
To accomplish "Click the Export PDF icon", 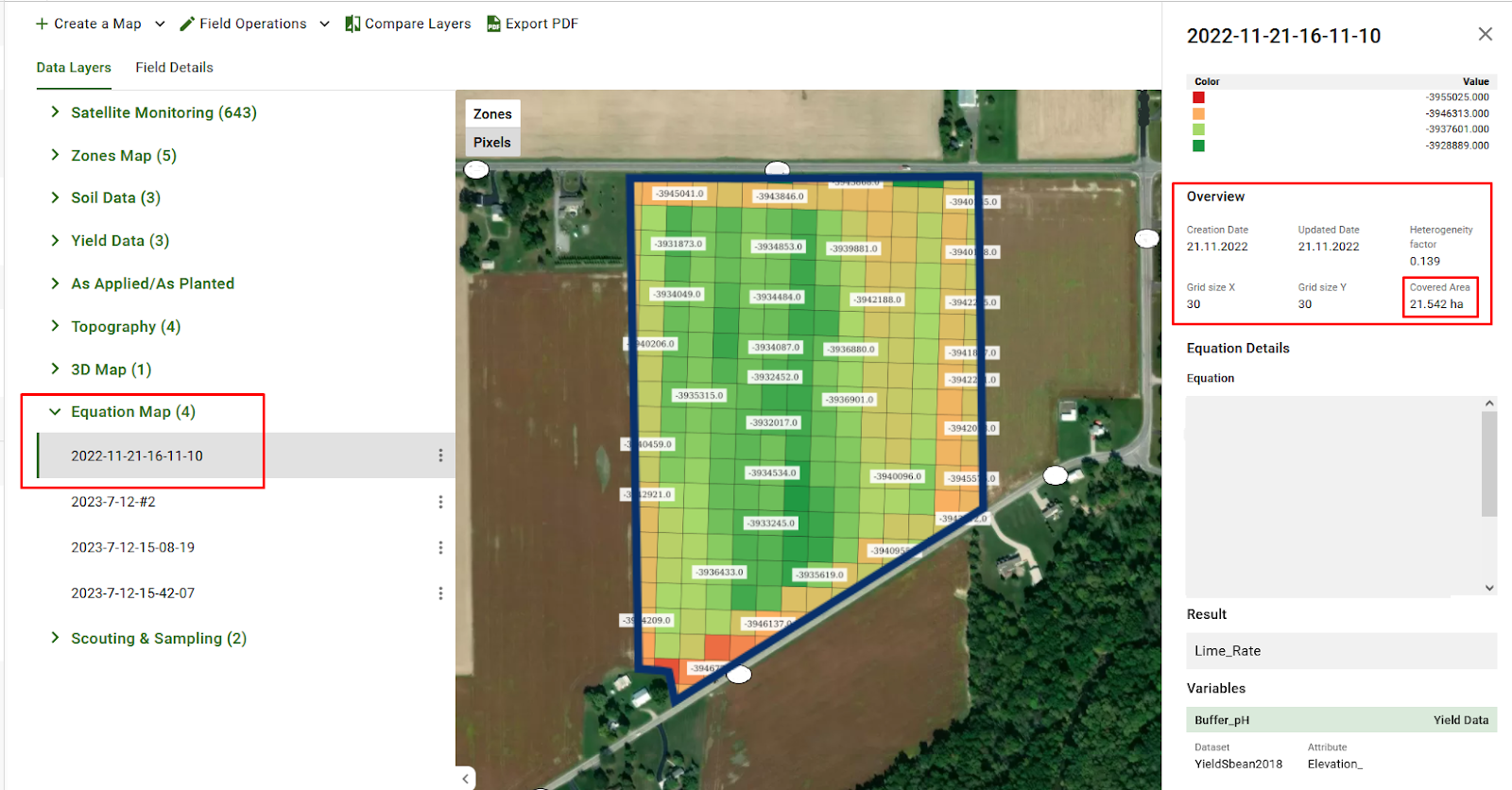I will [493, 24].
